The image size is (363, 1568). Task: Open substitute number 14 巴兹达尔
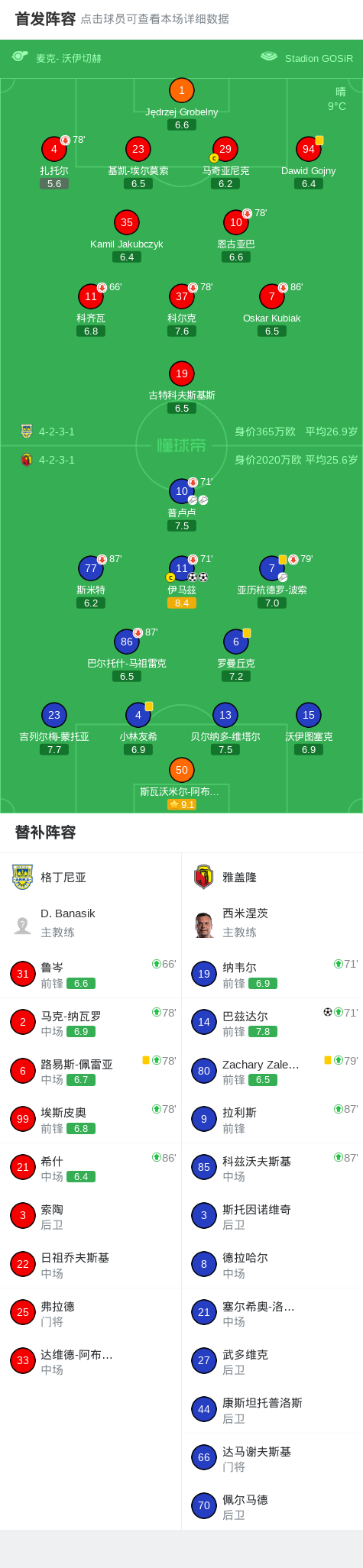click(204, 1022)
